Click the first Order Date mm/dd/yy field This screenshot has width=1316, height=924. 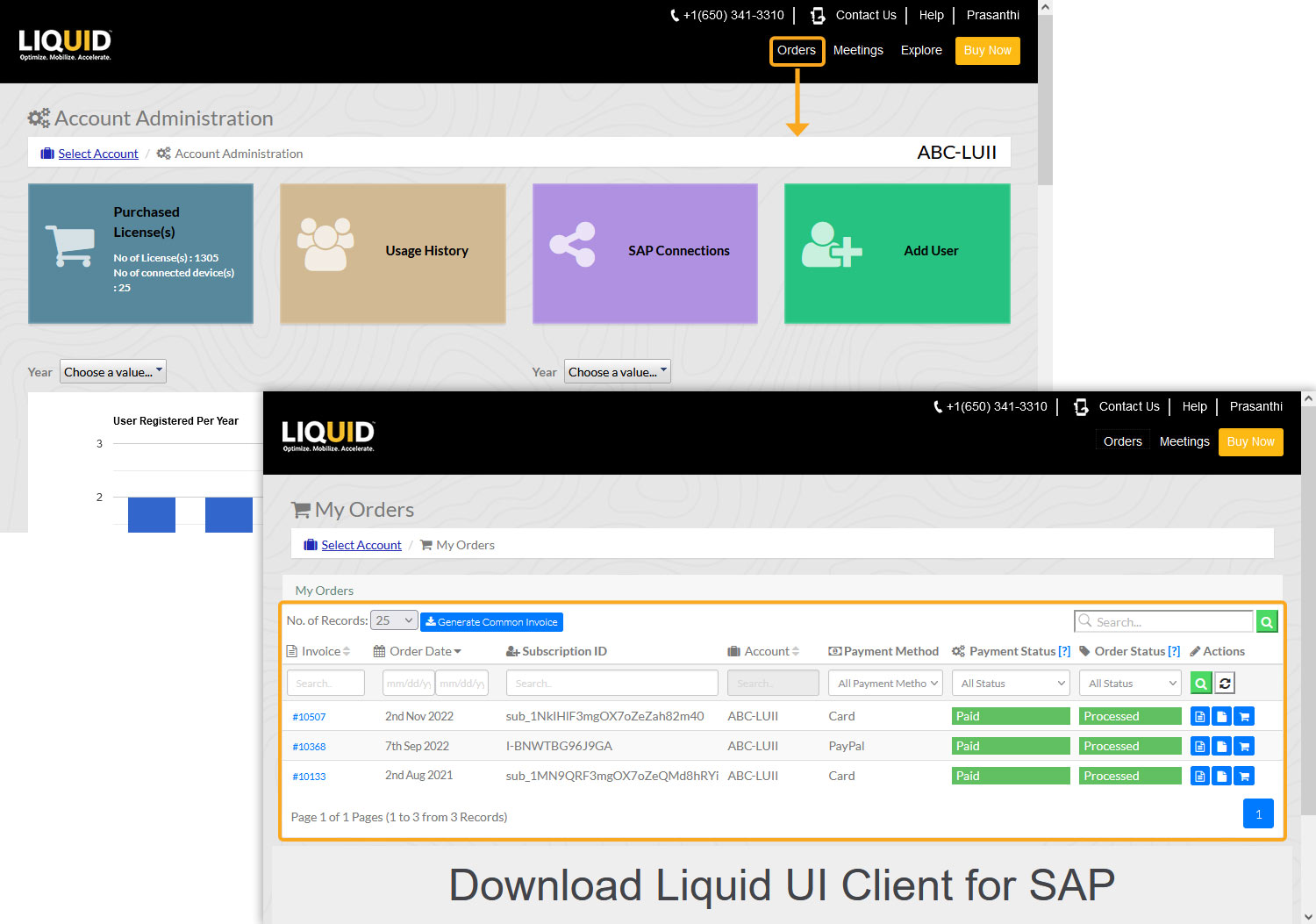click(408, 683)
